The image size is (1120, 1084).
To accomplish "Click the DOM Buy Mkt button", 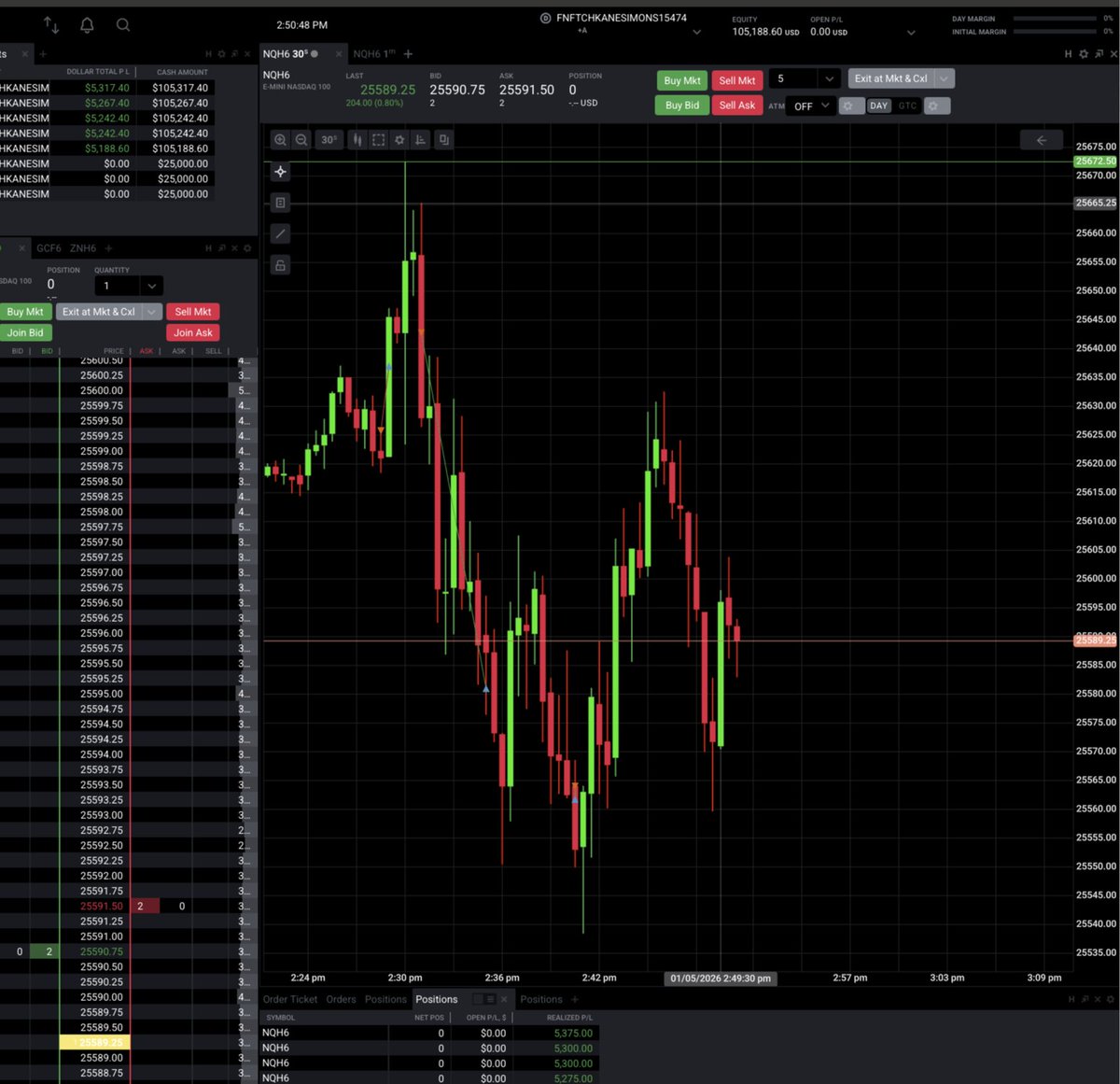I will pyautogui.click(x=25, y=312).
